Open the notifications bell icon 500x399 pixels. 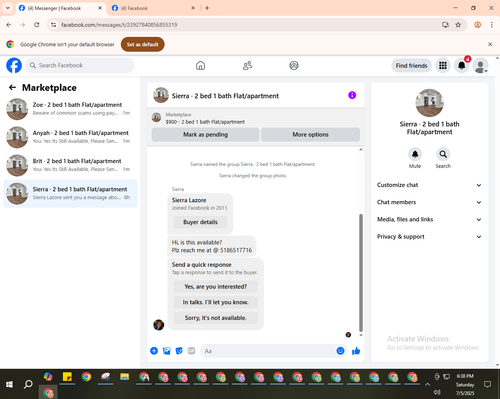click(x=462, y=66)
